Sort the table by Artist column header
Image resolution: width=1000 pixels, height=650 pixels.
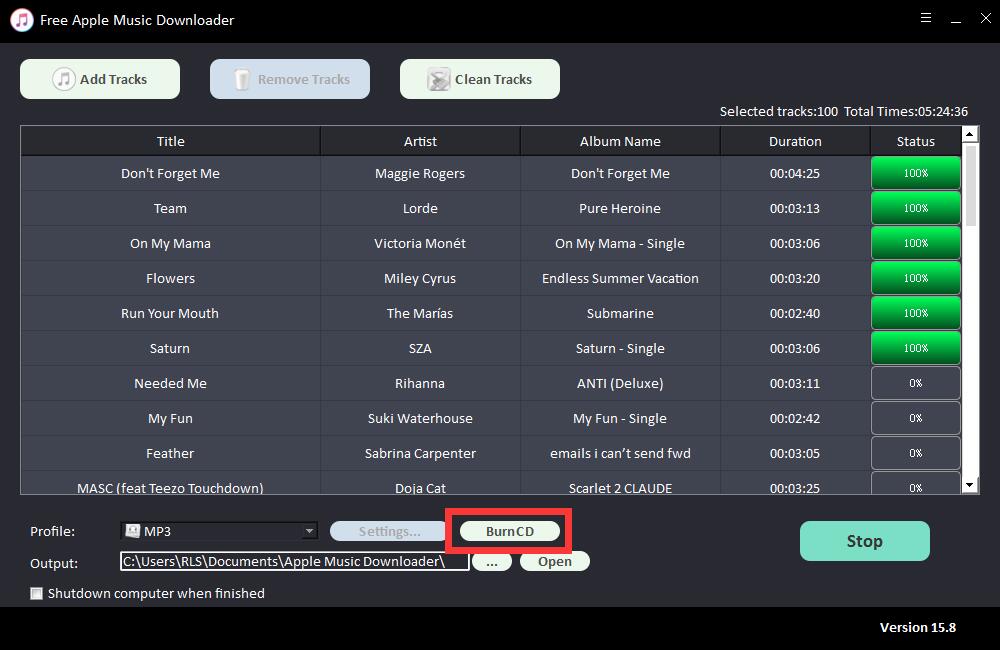pyautogui.click(x=420, y=141)
